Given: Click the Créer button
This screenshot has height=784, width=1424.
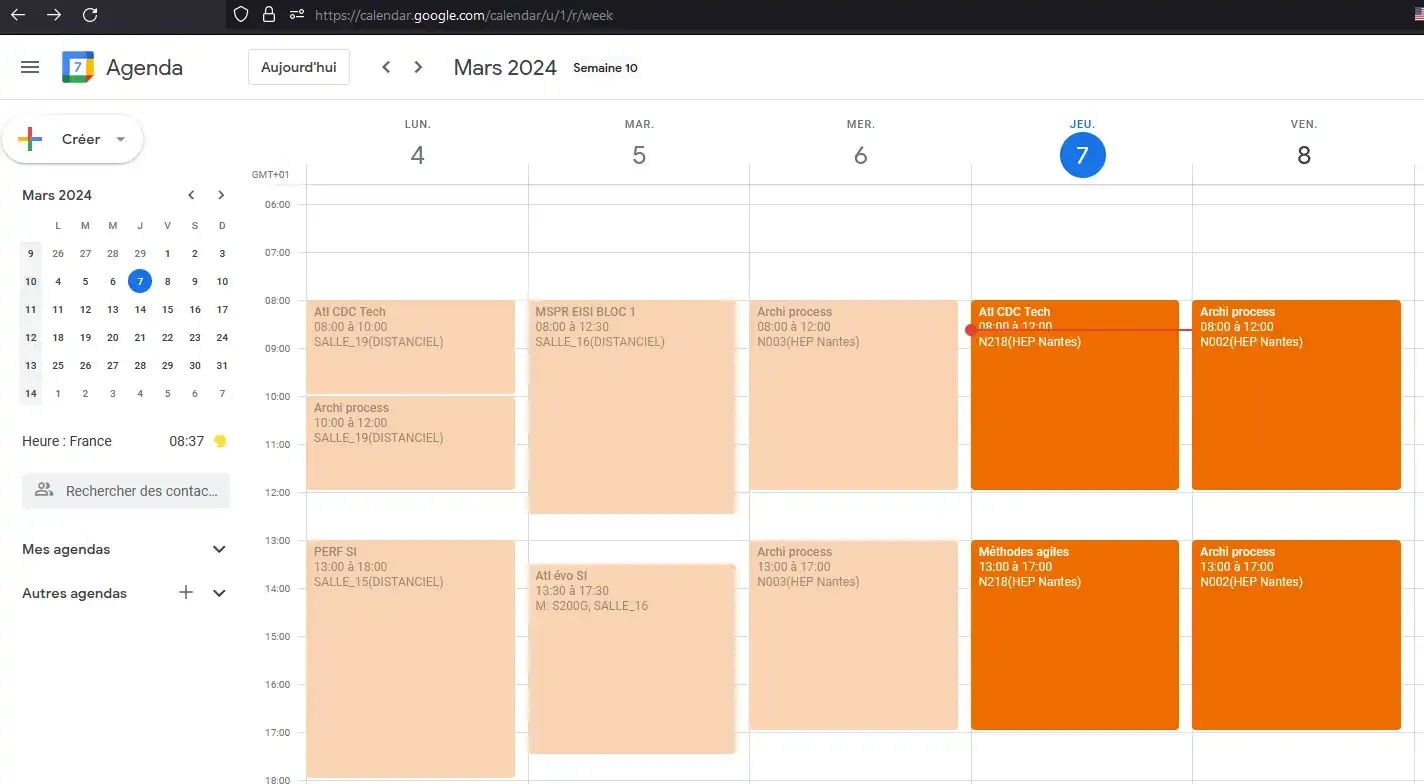Looking at the screenshot, I should (x=72, y=139).
